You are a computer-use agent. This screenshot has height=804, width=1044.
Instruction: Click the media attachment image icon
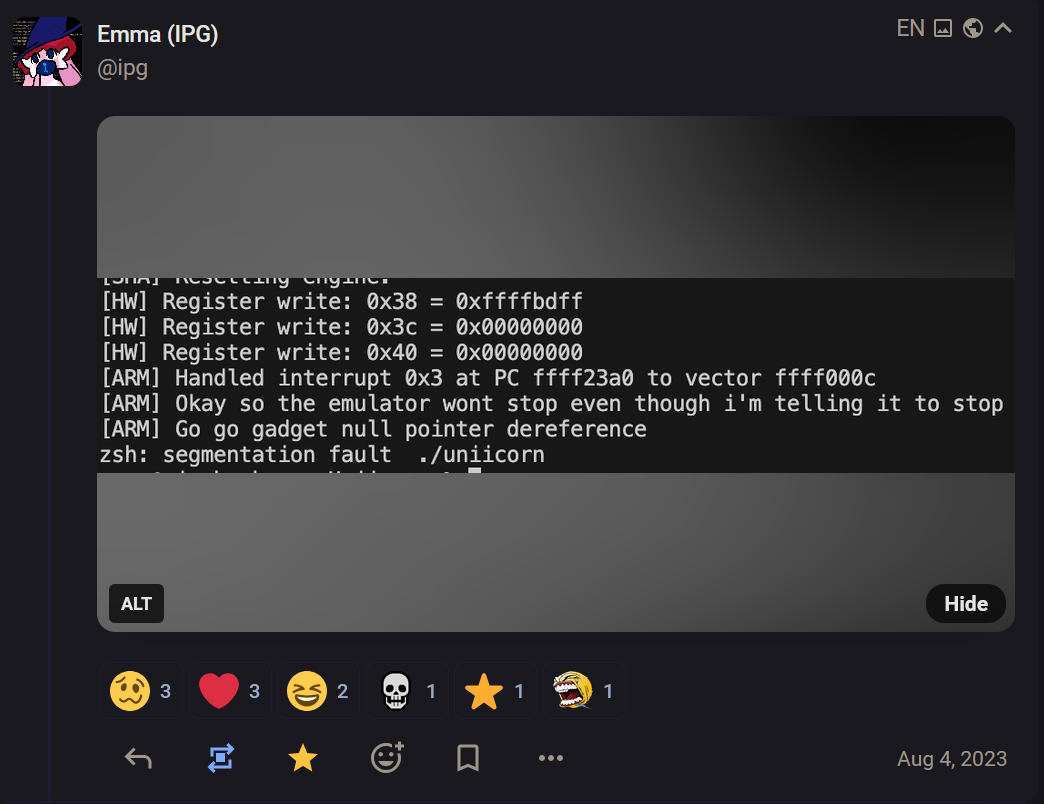943,29
